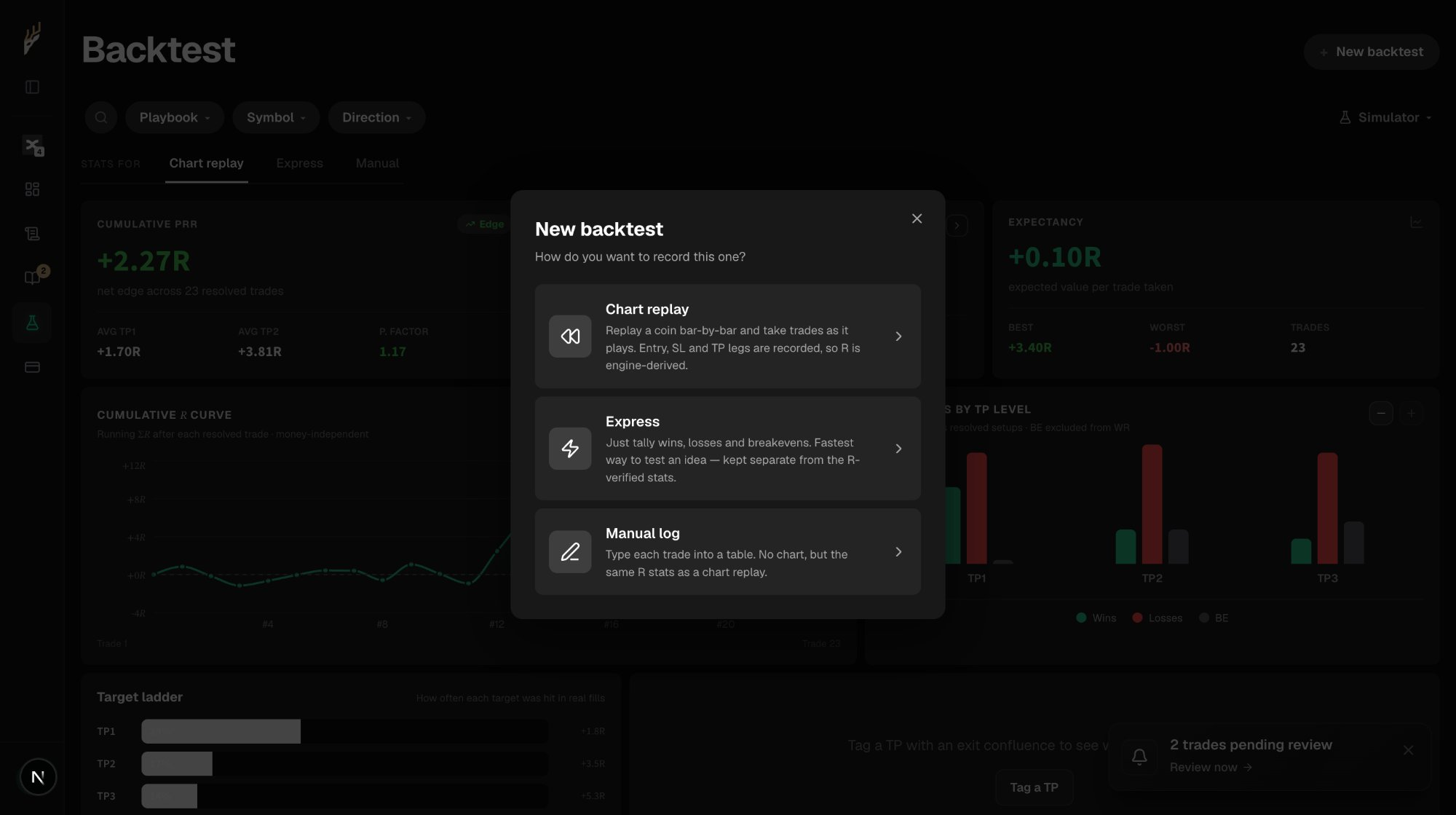Click the bell notification icon
The width and height of the screenshot is (1456, 815).
[x=1139, y=757]
